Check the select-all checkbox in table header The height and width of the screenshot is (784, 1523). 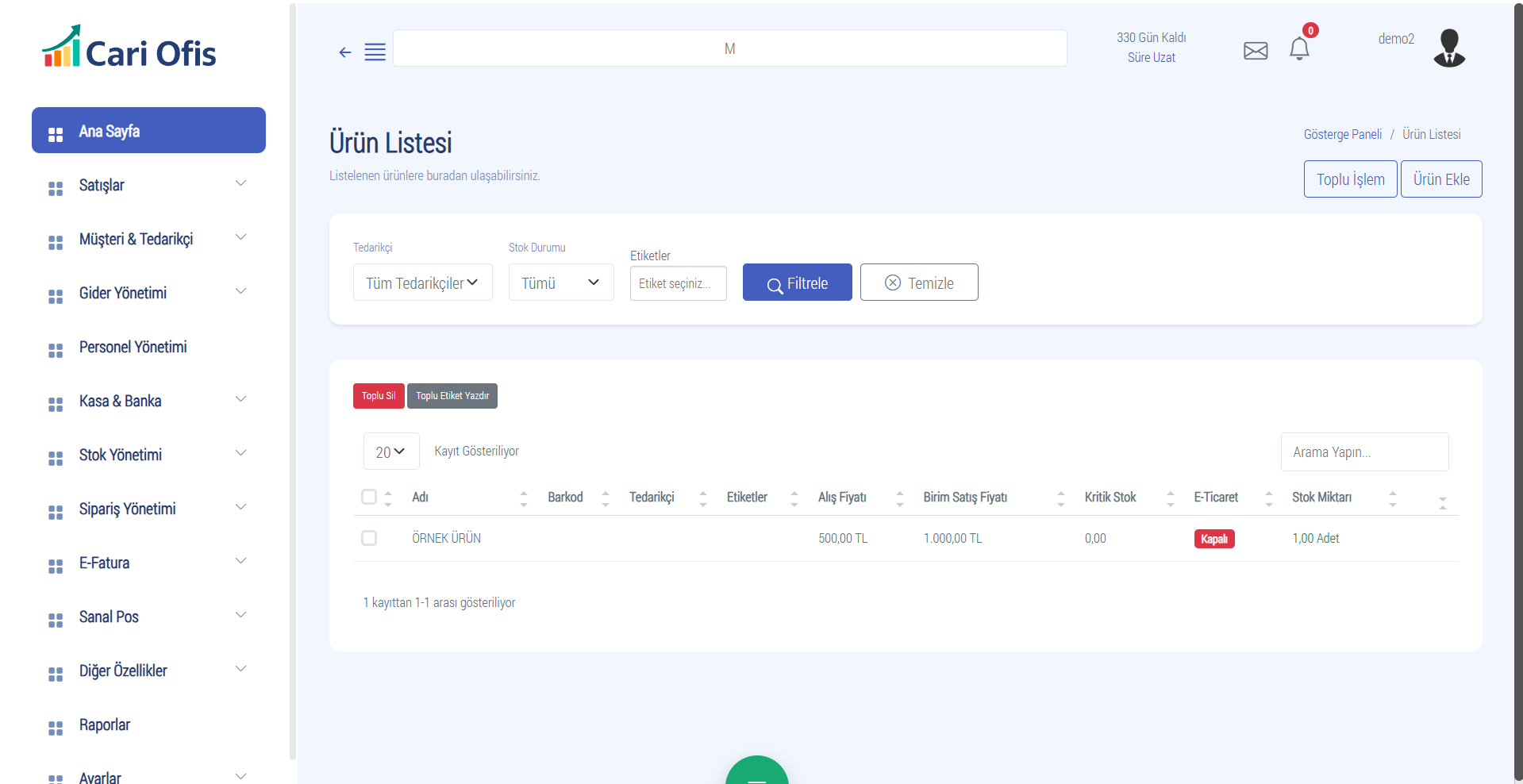369,497
